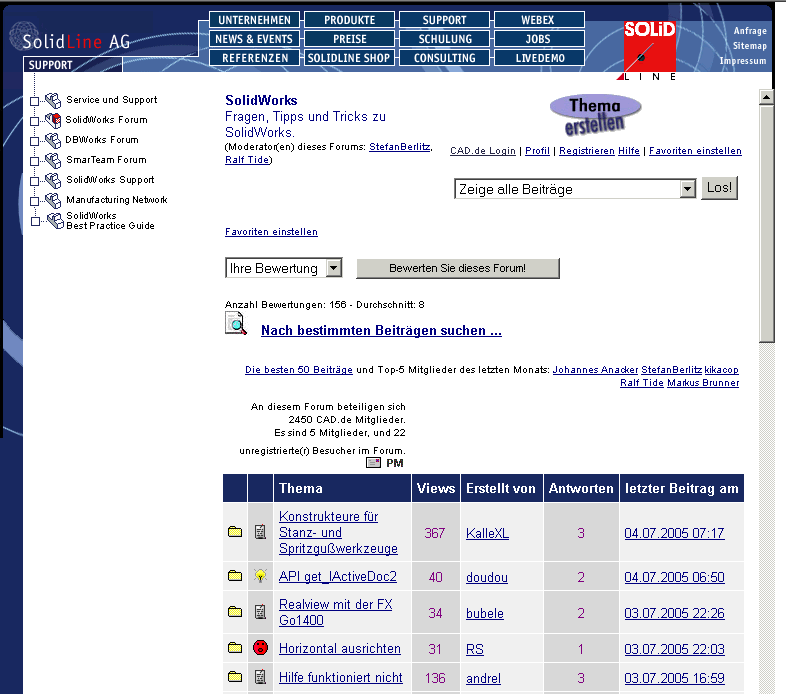Expand the DBWorks Forum tree node box
Screen dimensions: 786x694
pos(34,141)
